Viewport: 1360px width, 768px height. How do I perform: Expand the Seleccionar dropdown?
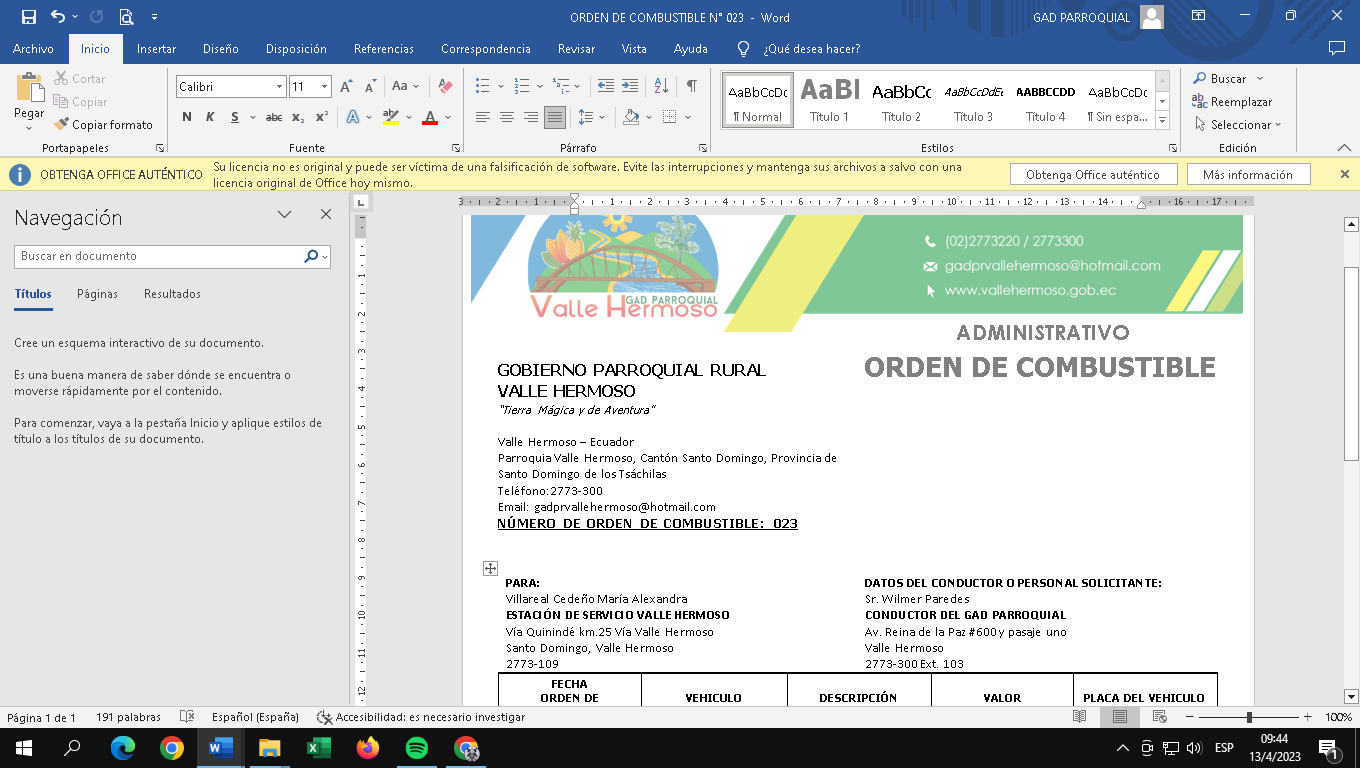click(x=1238, y=125)
